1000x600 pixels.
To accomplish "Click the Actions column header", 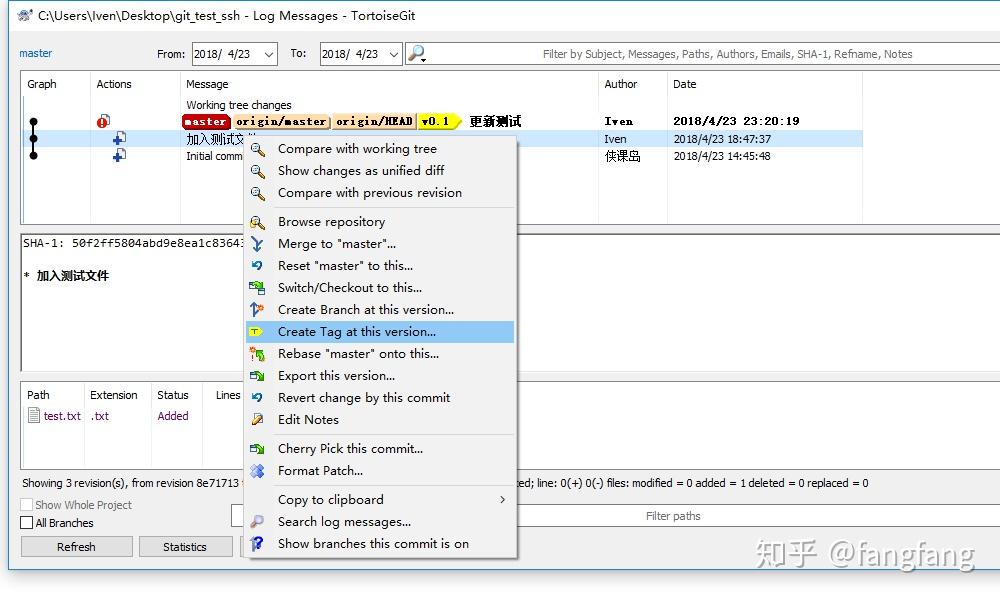I will [114, 84].
